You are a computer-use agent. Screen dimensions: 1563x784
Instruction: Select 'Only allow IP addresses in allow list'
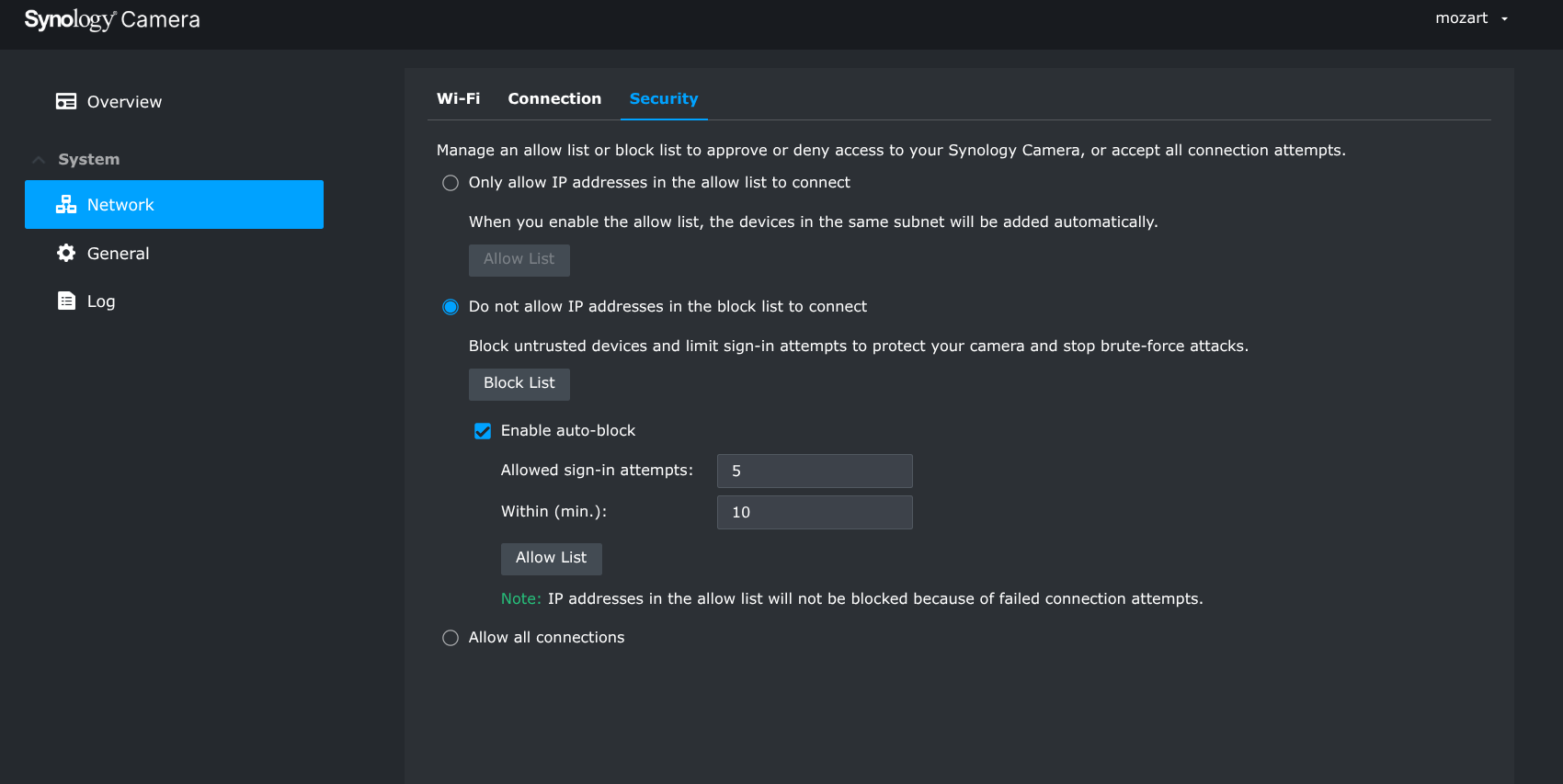point(451,183)
